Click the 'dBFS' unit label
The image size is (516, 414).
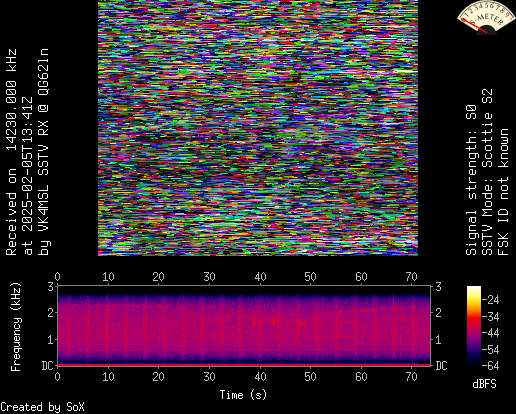tap(484, 384)
